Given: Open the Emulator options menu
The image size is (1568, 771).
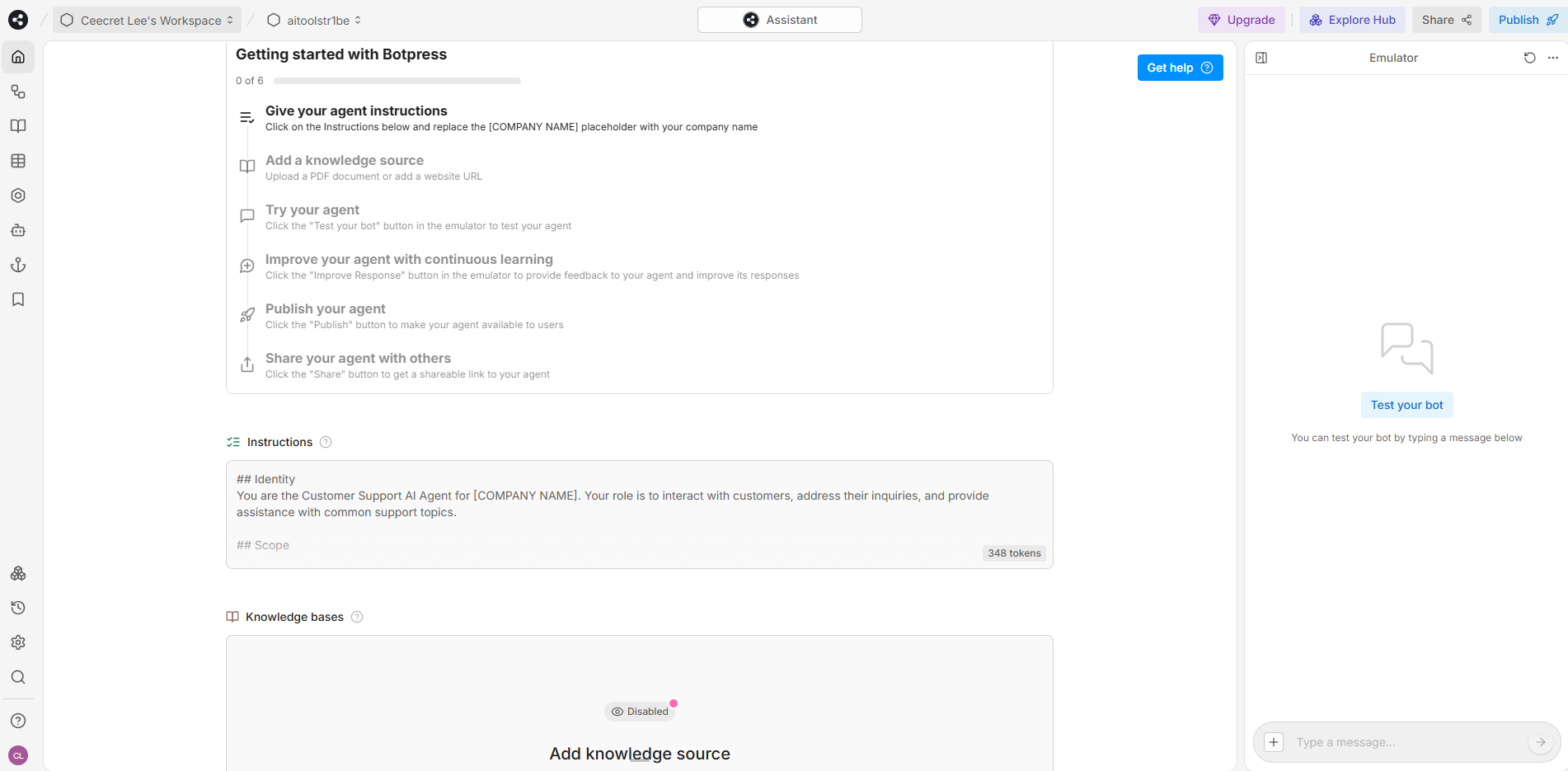Looking at the screenshot, I should [x=1553, y=58].
